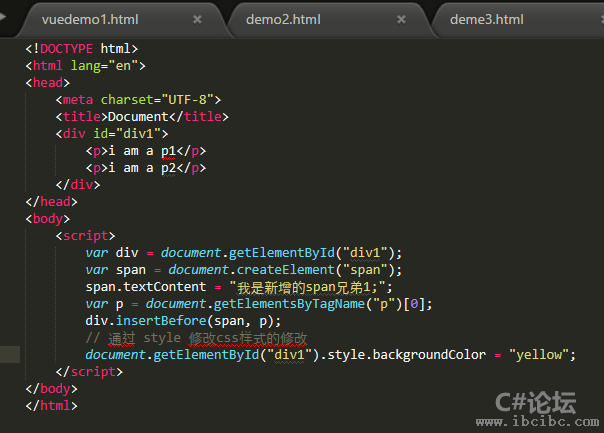Place cursor on the meta charset UTF-8 line

pyautogui.click(x=138, y=99)
